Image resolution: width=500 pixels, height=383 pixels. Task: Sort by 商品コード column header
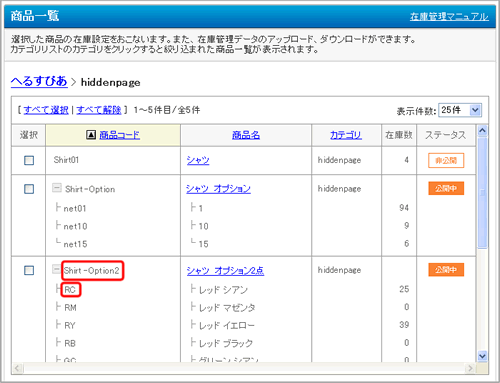click(x=120, y=135)
